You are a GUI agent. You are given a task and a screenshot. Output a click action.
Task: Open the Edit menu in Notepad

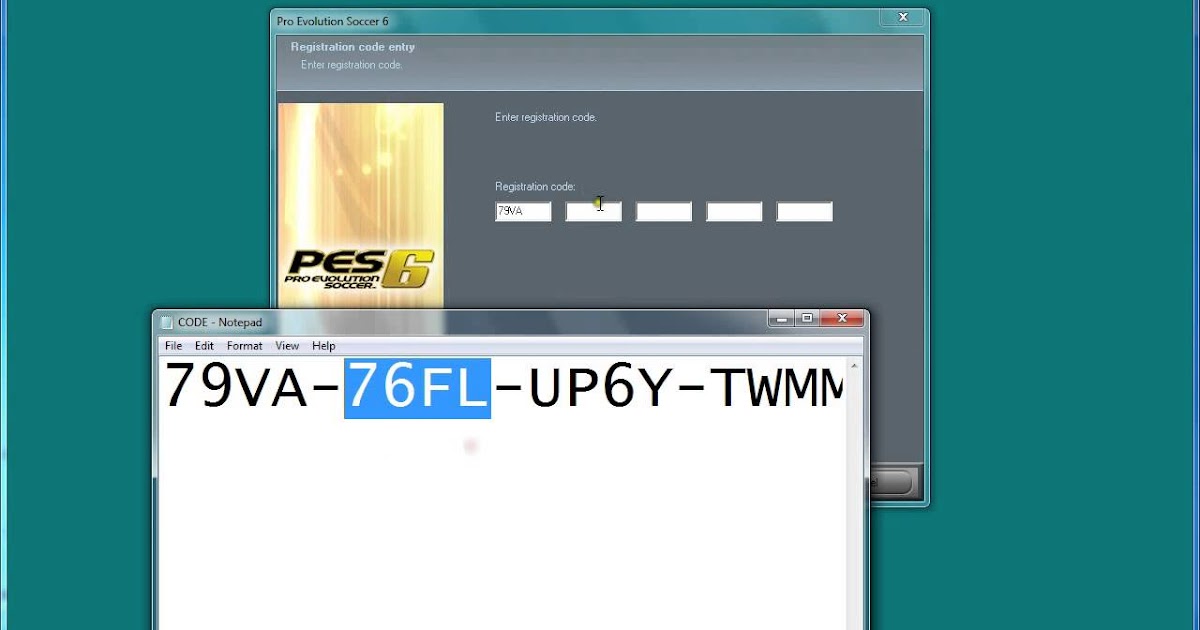[x=204, y=346]
